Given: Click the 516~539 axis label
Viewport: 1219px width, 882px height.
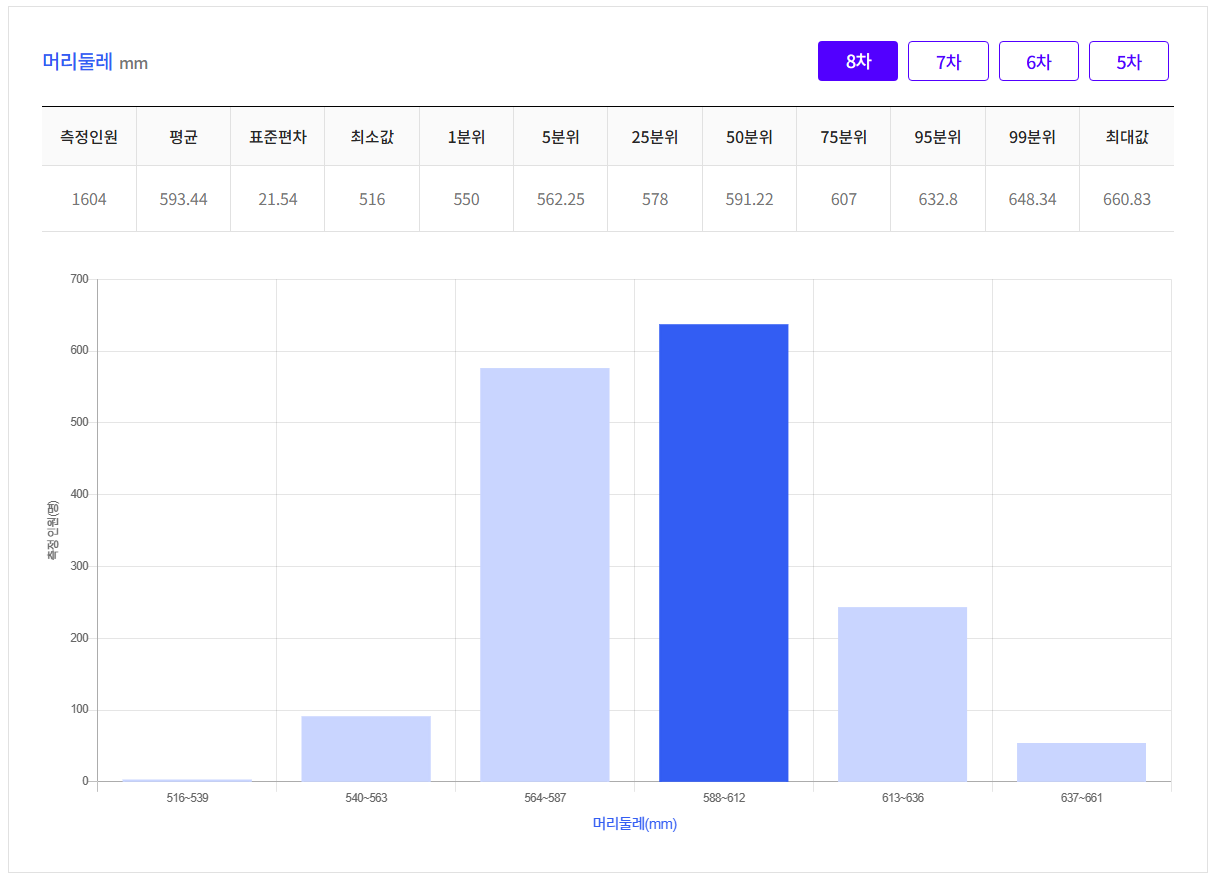Looking at the screenshot, I should (x=187, y=798).
